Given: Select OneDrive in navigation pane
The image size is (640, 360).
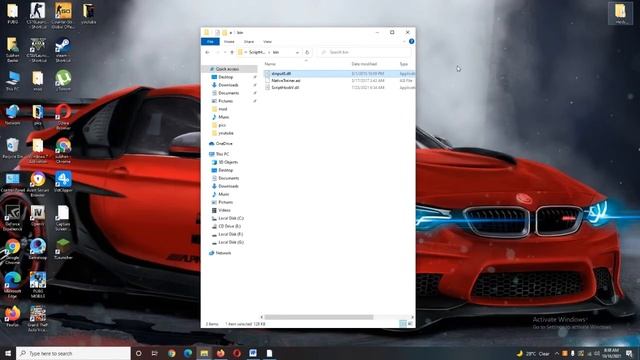Looking at the screenshot, I should coord(224,144).
